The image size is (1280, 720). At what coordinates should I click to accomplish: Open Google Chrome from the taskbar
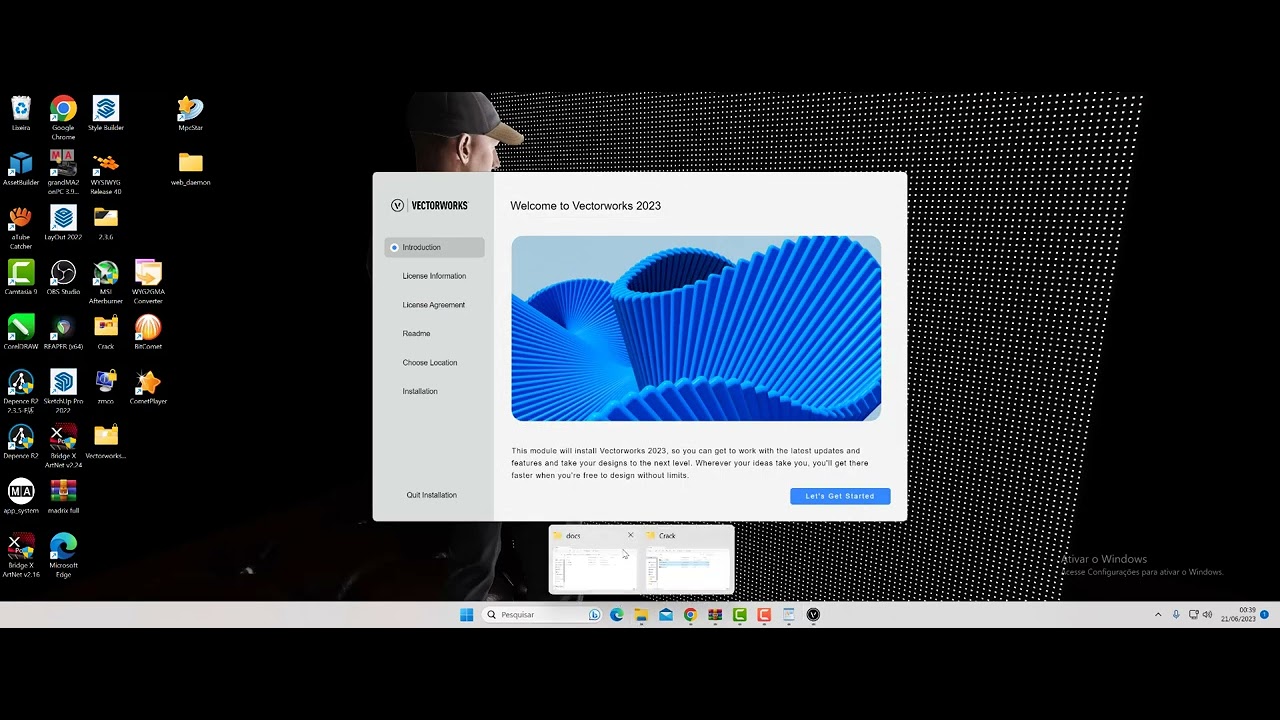click(690, 615)
